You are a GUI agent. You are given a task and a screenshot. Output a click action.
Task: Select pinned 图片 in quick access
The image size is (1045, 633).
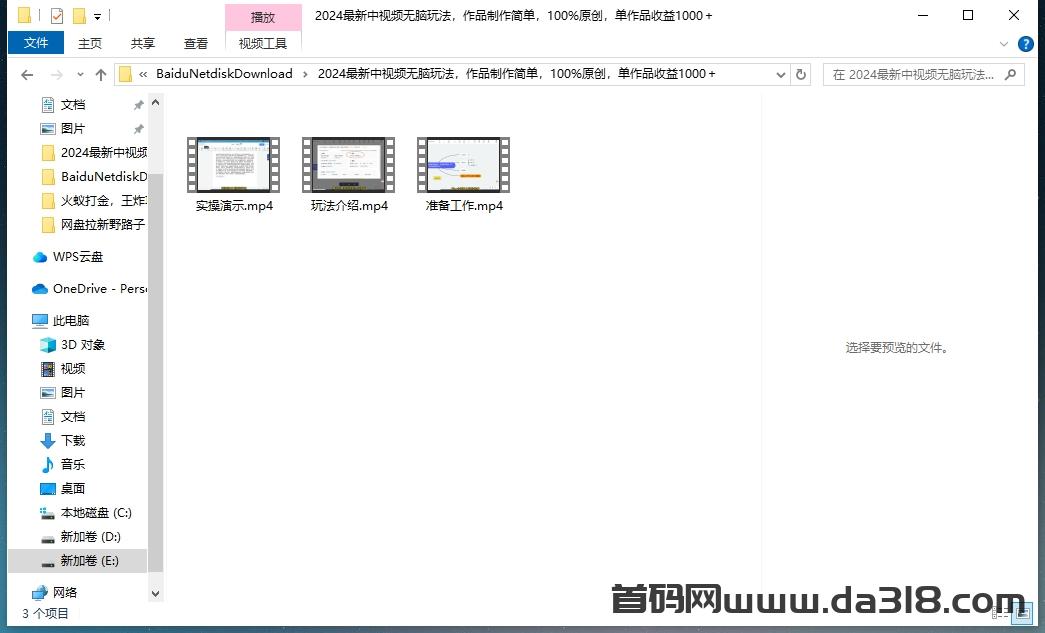pos(73,129)
